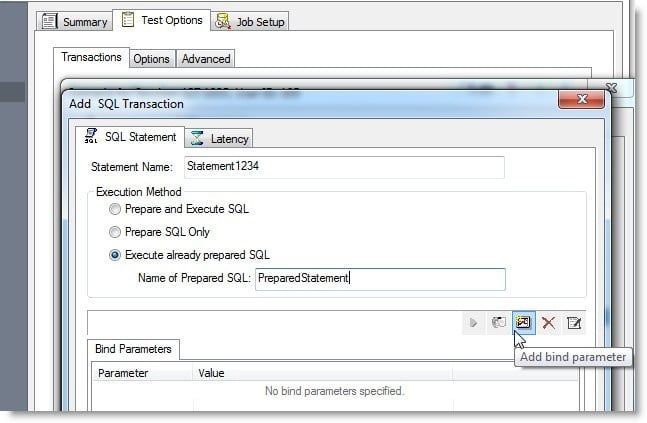Click the edit parameter pencil icon
Image resolution: width=647 pixels, height=423 pixels.
(574, 323)
